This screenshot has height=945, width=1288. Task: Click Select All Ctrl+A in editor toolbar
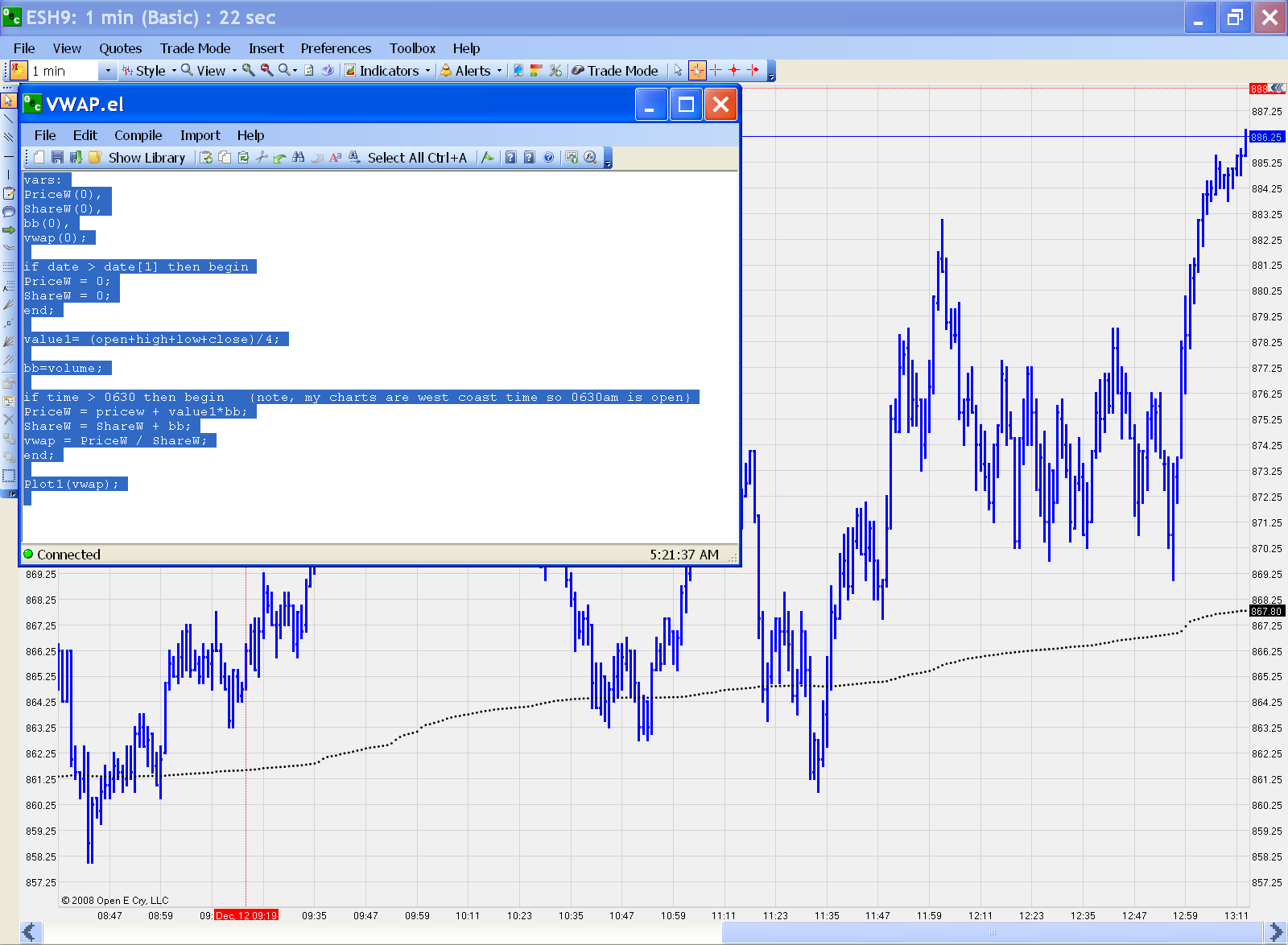click(417, 158)
